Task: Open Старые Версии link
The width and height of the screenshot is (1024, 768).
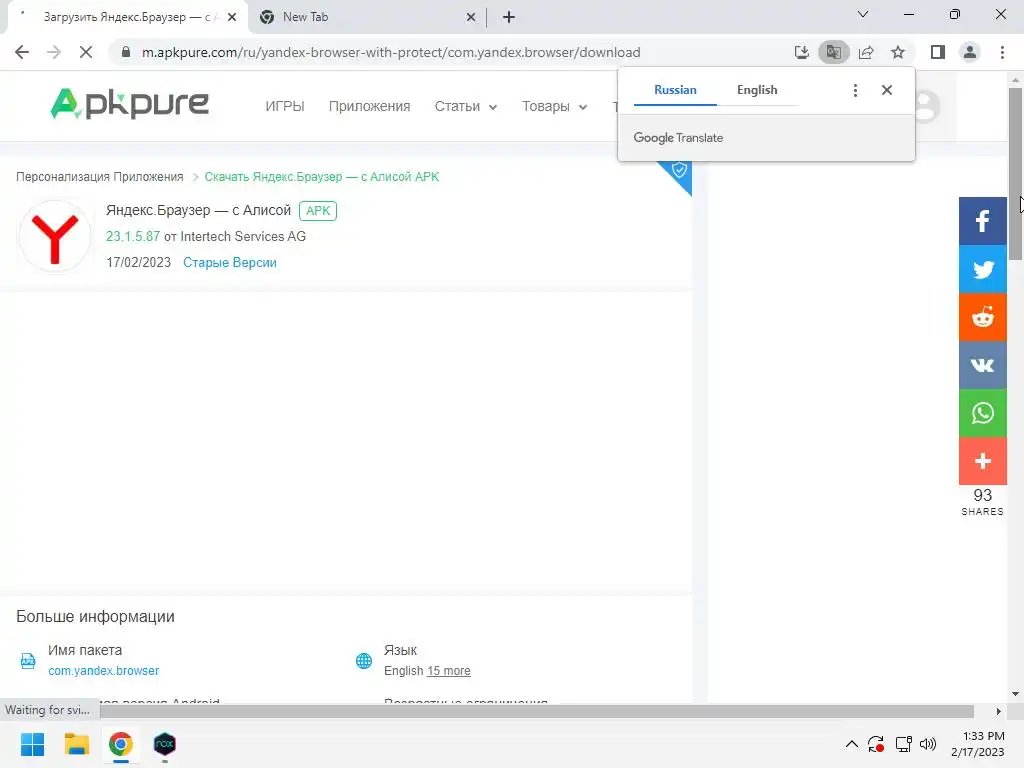Action: pos(230,263)
